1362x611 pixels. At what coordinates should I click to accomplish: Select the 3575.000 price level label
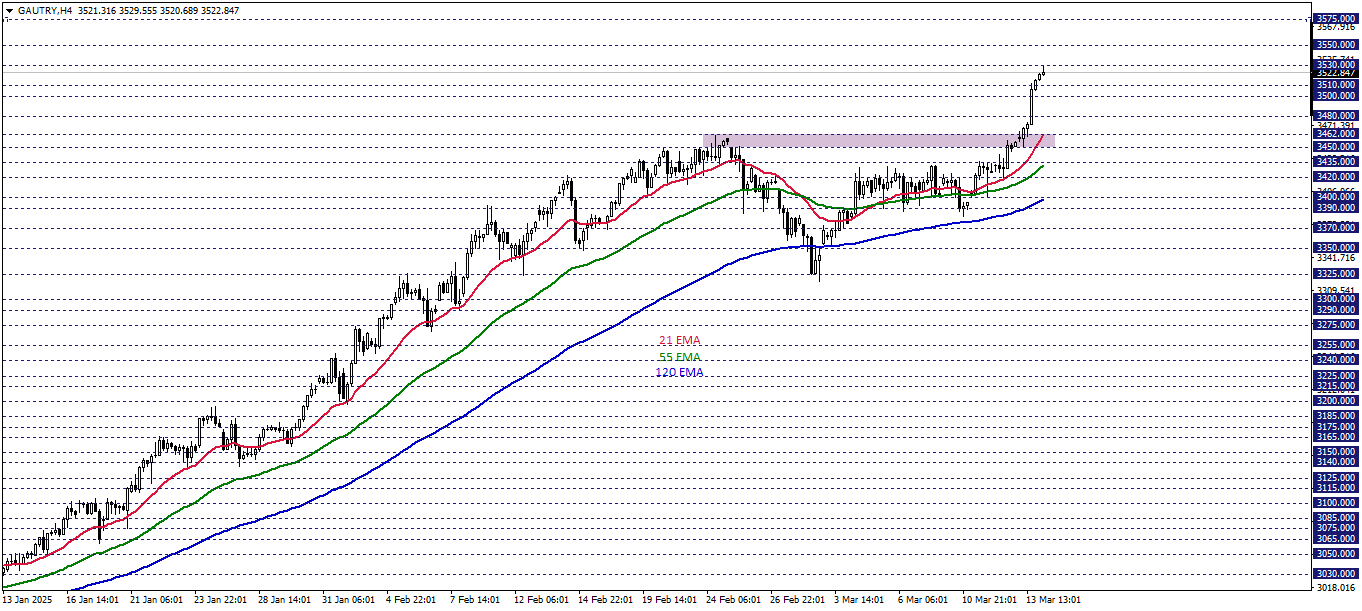click(1336, 19)
